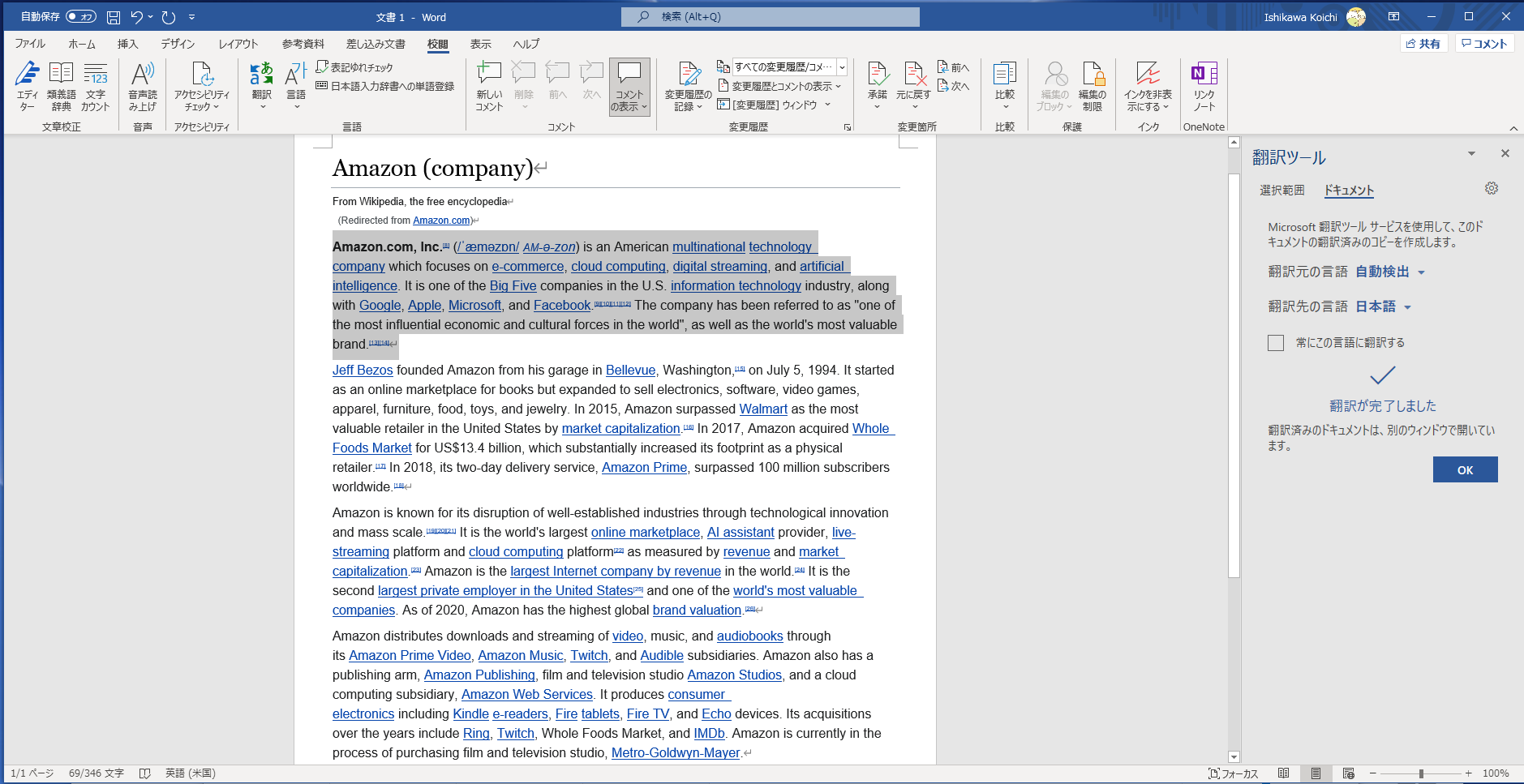This screenshot has width=1524, height=784.
Task: Switch to the References (参考資料) tab
Action: pyautogui.click(x=303, y=44)
